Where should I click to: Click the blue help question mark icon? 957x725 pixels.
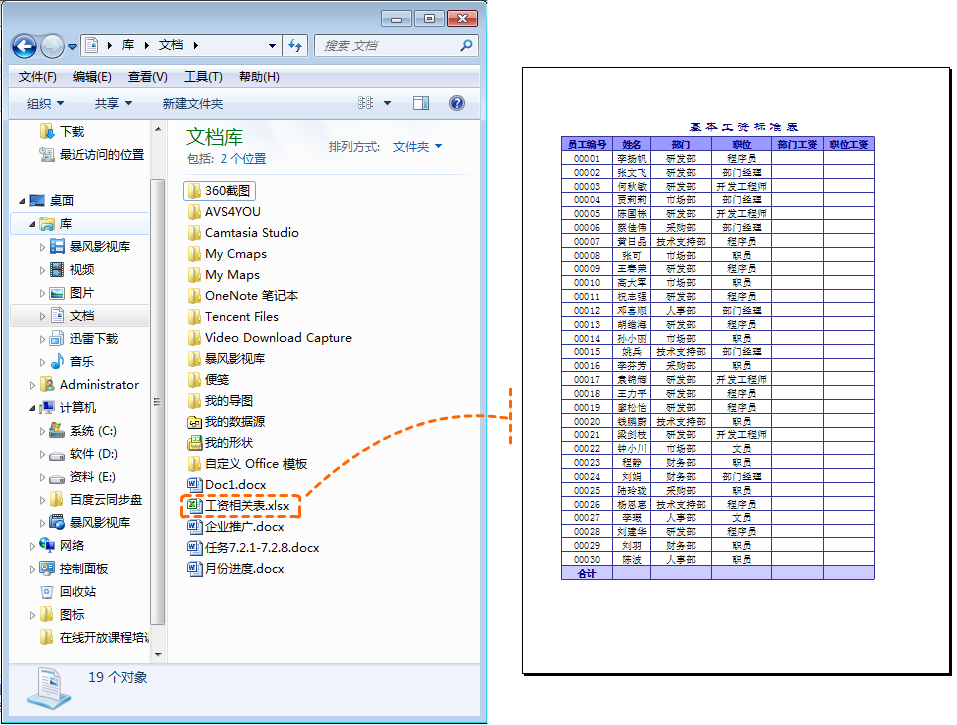point(457,103)
